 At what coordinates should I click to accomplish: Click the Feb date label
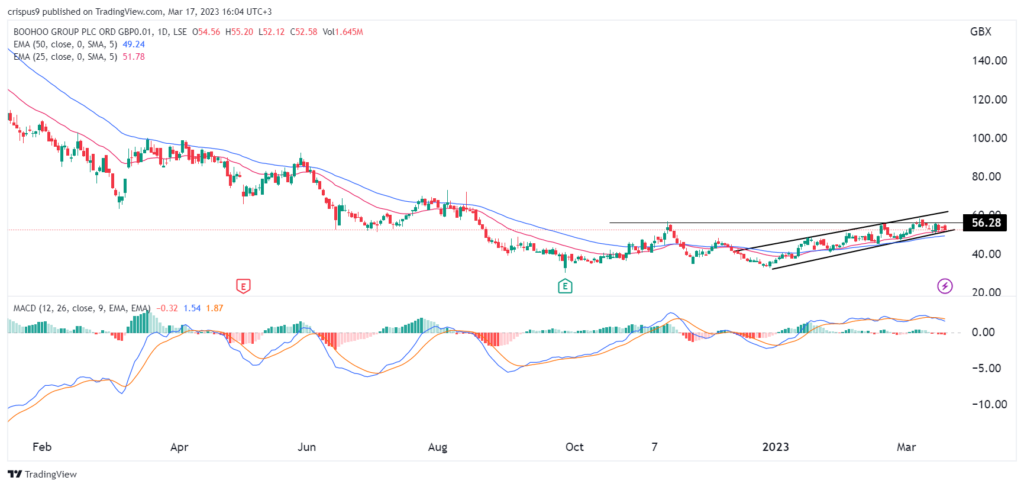pos(41,448)
